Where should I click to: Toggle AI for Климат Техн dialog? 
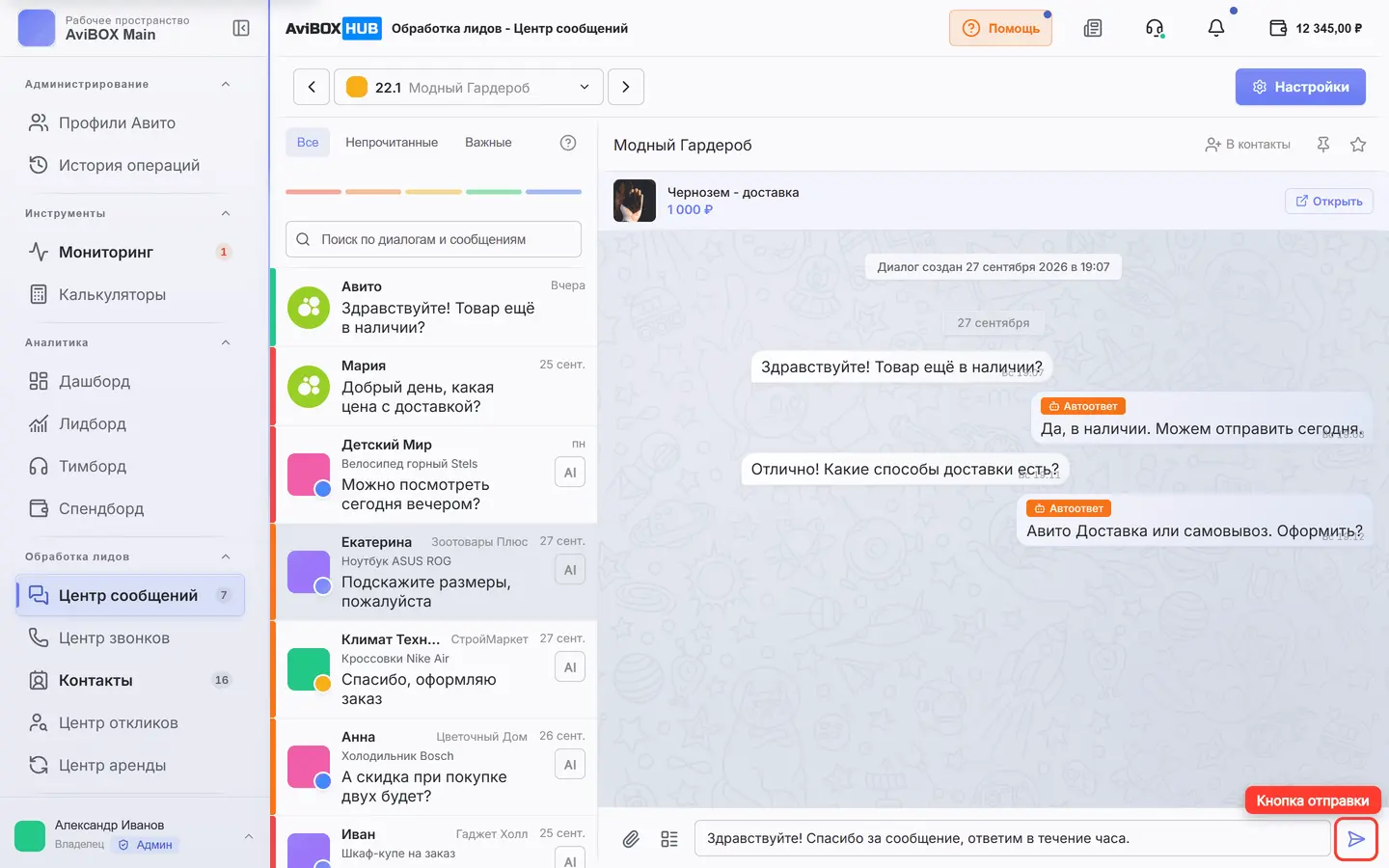point(570,667)
